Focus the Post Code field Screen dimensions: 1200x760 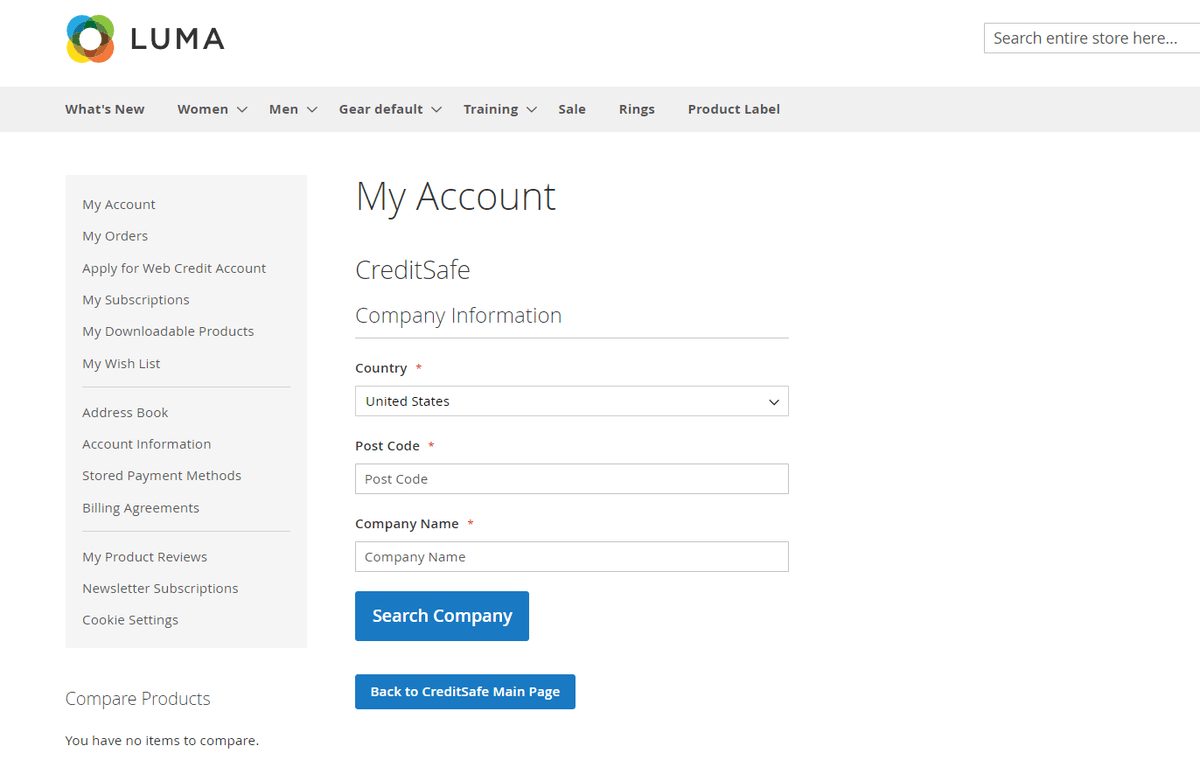[571, 479]
